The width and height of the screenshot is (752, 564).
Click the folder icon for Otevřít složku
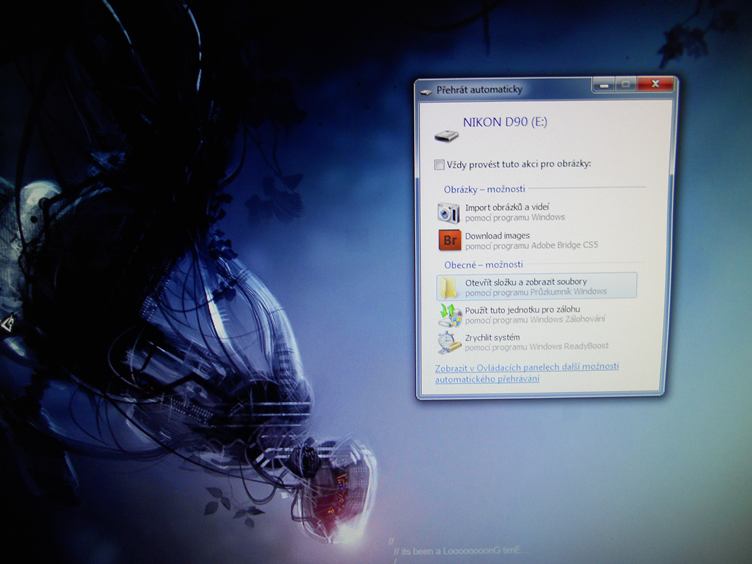[449, 287]
